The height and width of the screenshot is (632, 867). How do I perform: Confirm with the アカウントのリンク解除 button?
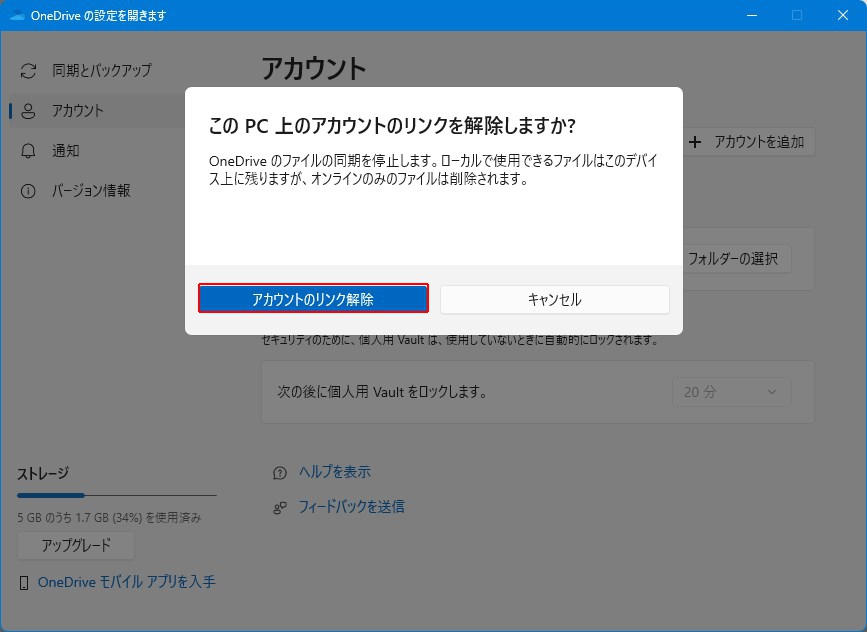(x=313, y=299)
